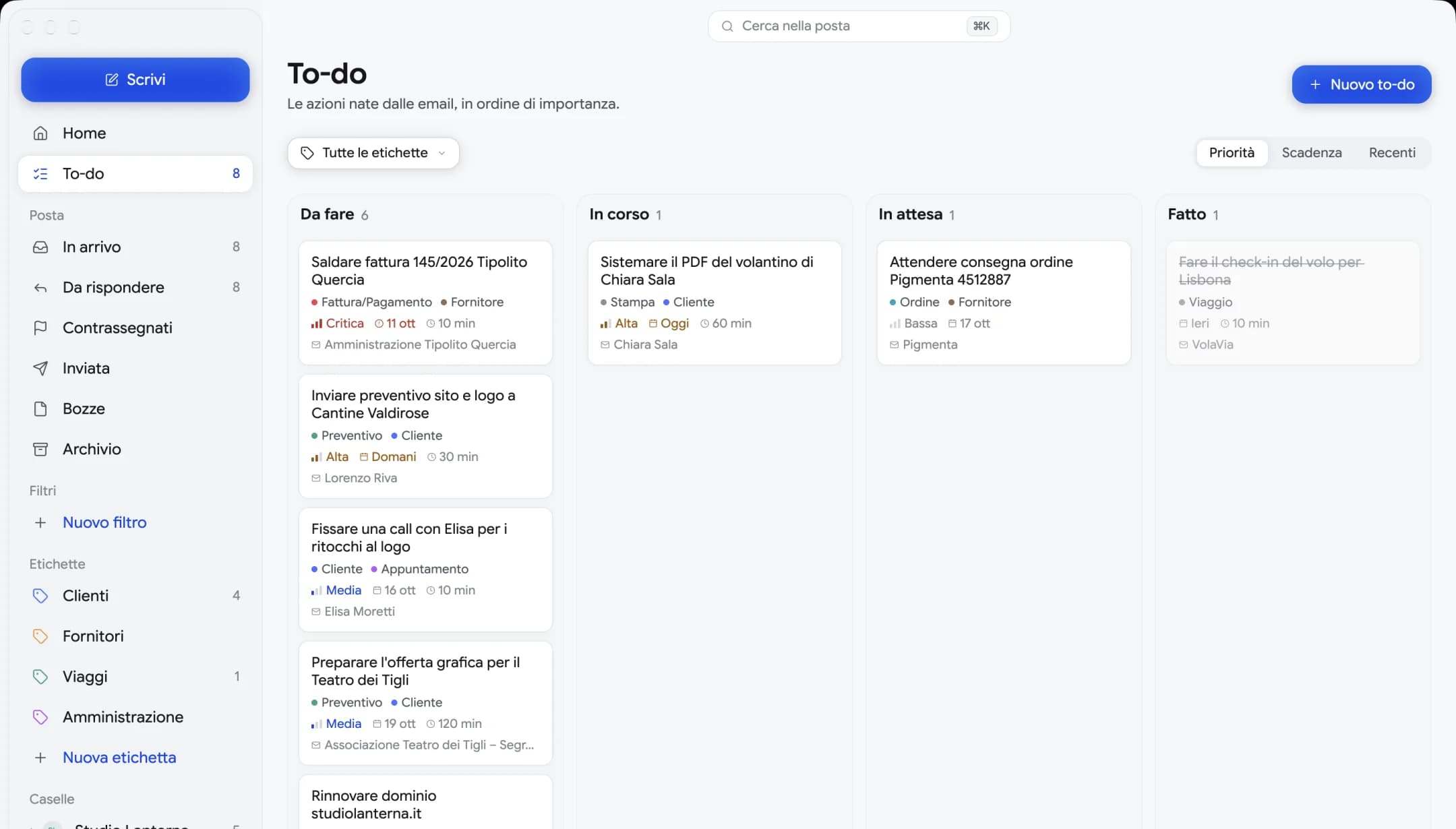Open the Saldare fattura 145/2026 card

pyautogui.click(x=425, y=303)
